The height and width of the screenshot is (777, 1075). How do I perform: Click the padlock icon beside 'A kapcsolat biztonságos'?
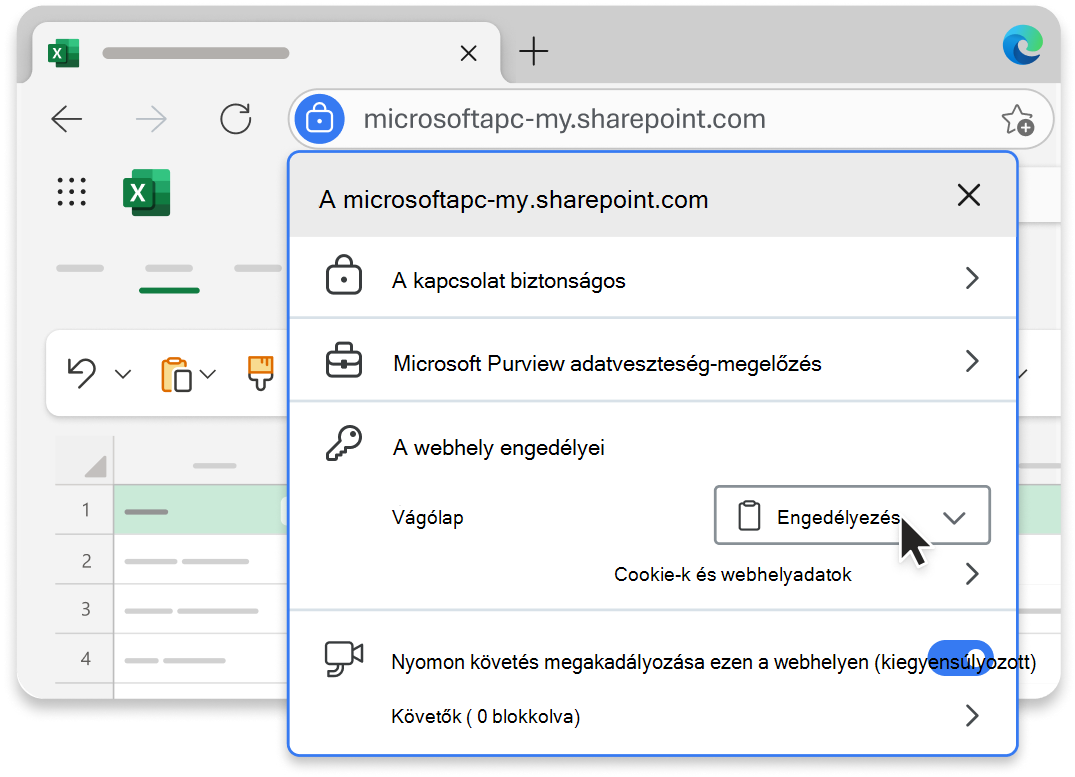[343, 275]
